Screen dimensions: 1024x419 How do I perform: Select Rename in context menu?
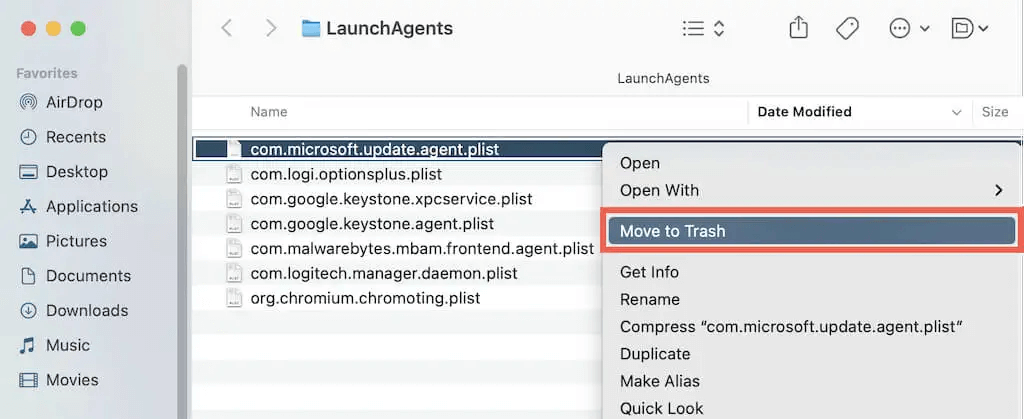(x=649, y=299)
